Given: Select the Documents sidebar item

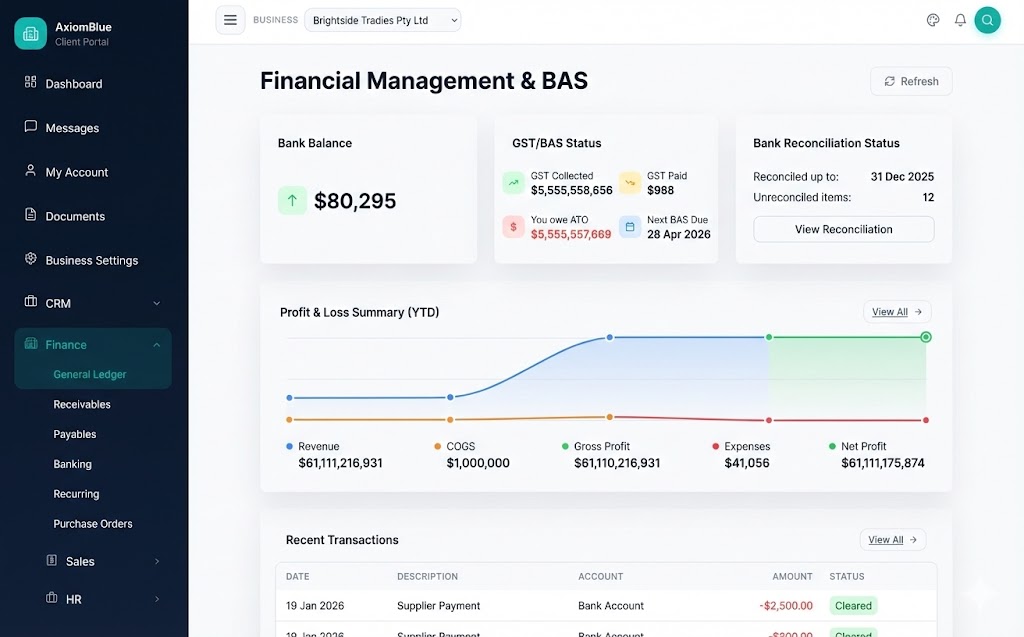Looking at the screenshot, I should click(77, 216).
